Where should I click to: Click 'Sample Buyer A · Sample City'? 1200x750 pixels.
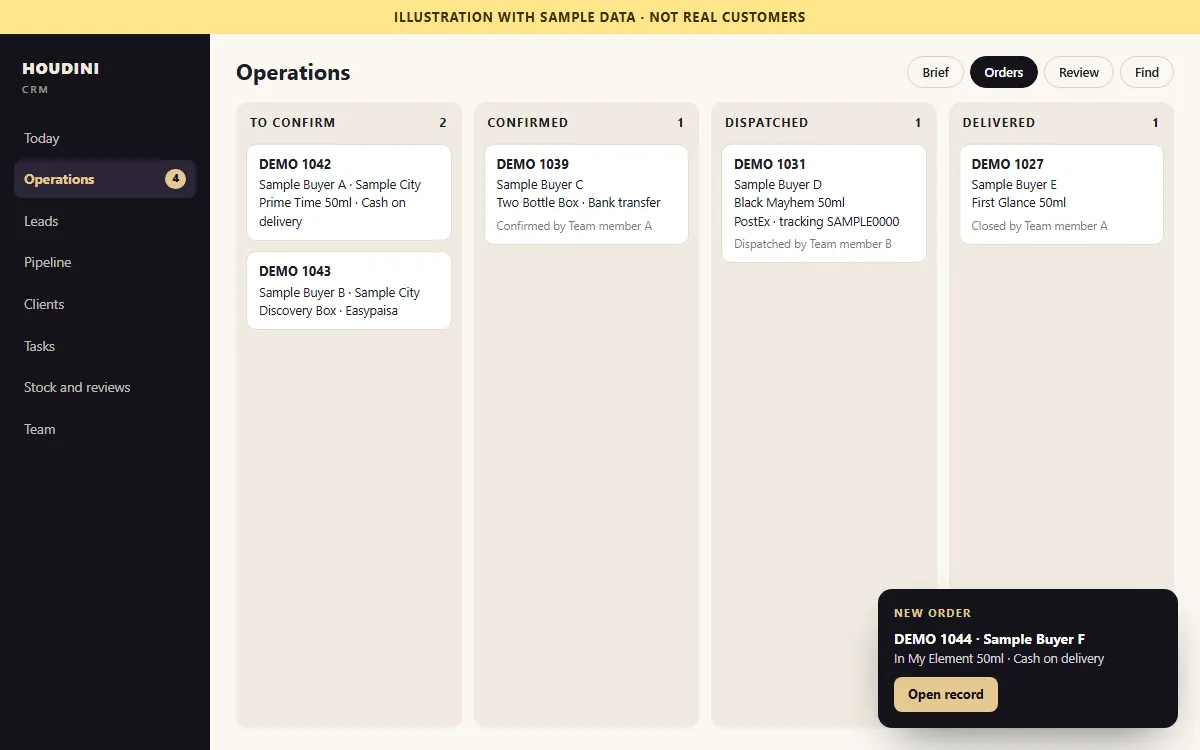(x=340, y=185)
